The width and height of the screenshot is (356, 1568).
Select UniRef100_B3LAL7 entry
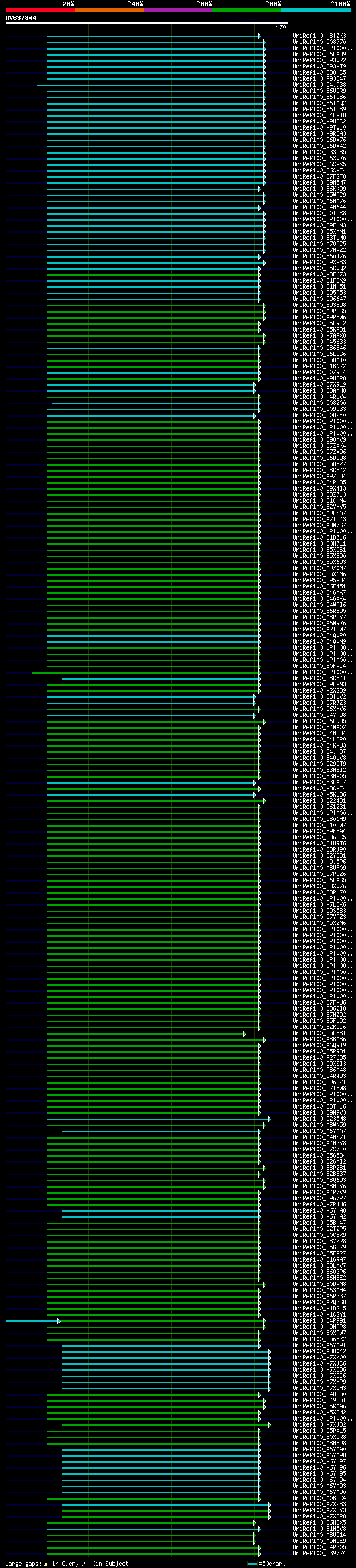[319, 782]
